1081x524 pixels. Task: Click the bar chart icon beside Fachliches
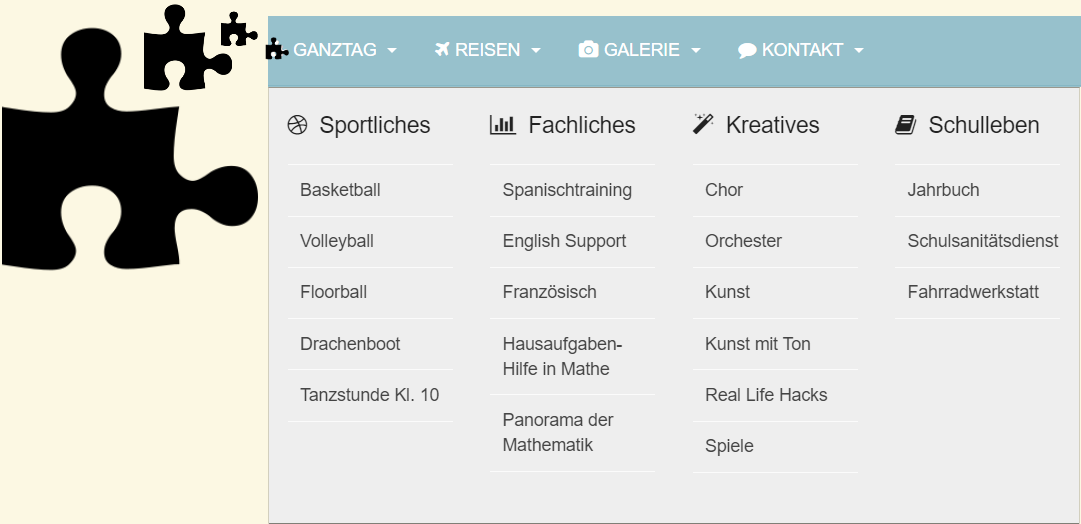pyautogui.click(x=502, y=125)
